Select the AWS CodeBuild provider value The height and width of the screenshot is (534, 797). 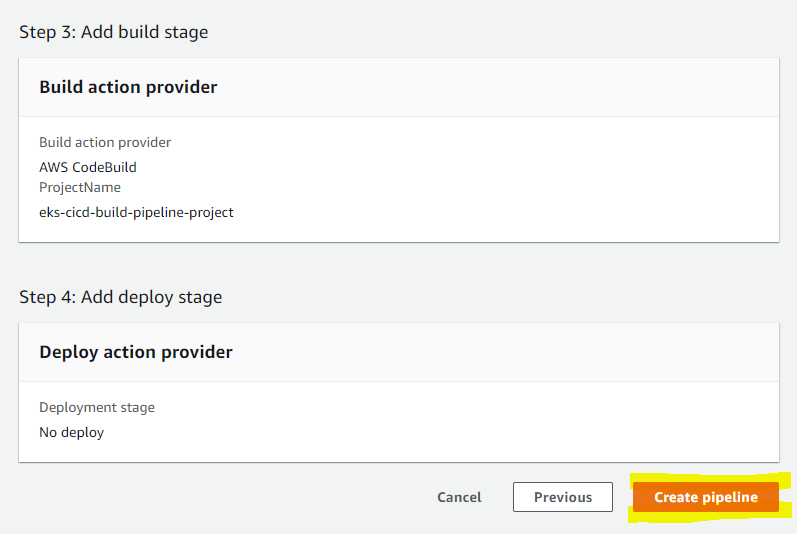(88, 167)
